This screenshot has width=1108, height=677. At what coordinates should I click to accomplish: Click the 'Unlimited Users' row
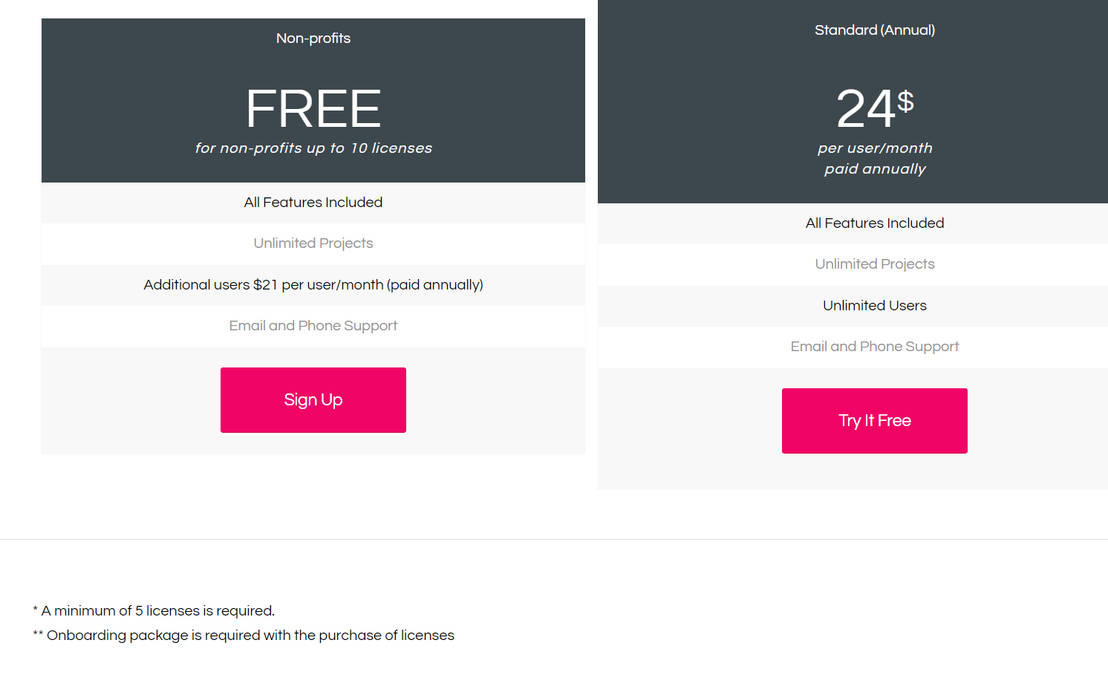pos(874,305)
